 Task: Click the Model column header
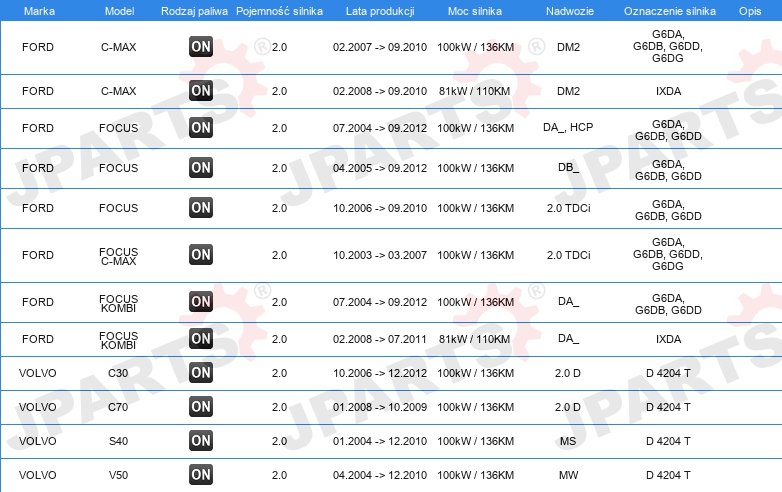119,11
